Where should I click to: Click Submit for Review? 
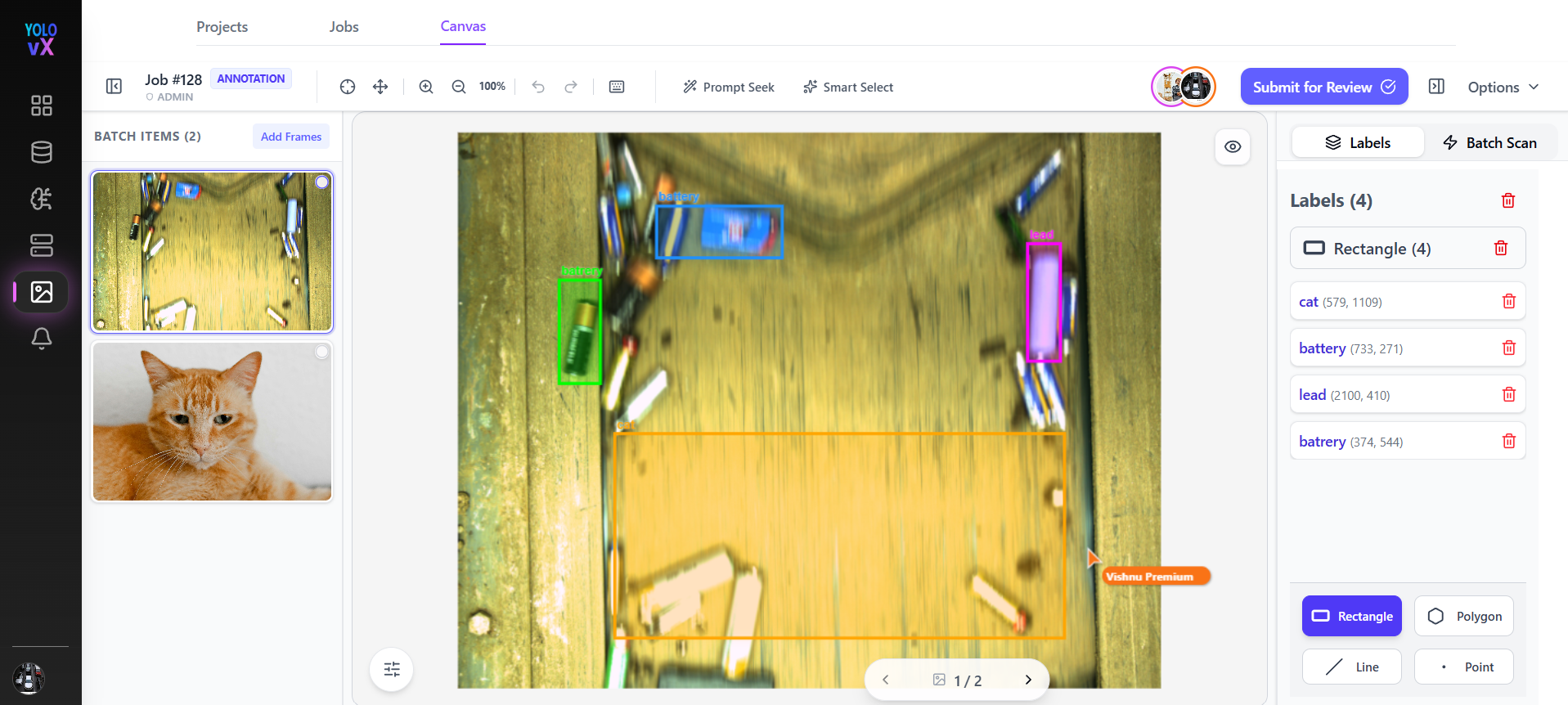[x=1324, y=87]
